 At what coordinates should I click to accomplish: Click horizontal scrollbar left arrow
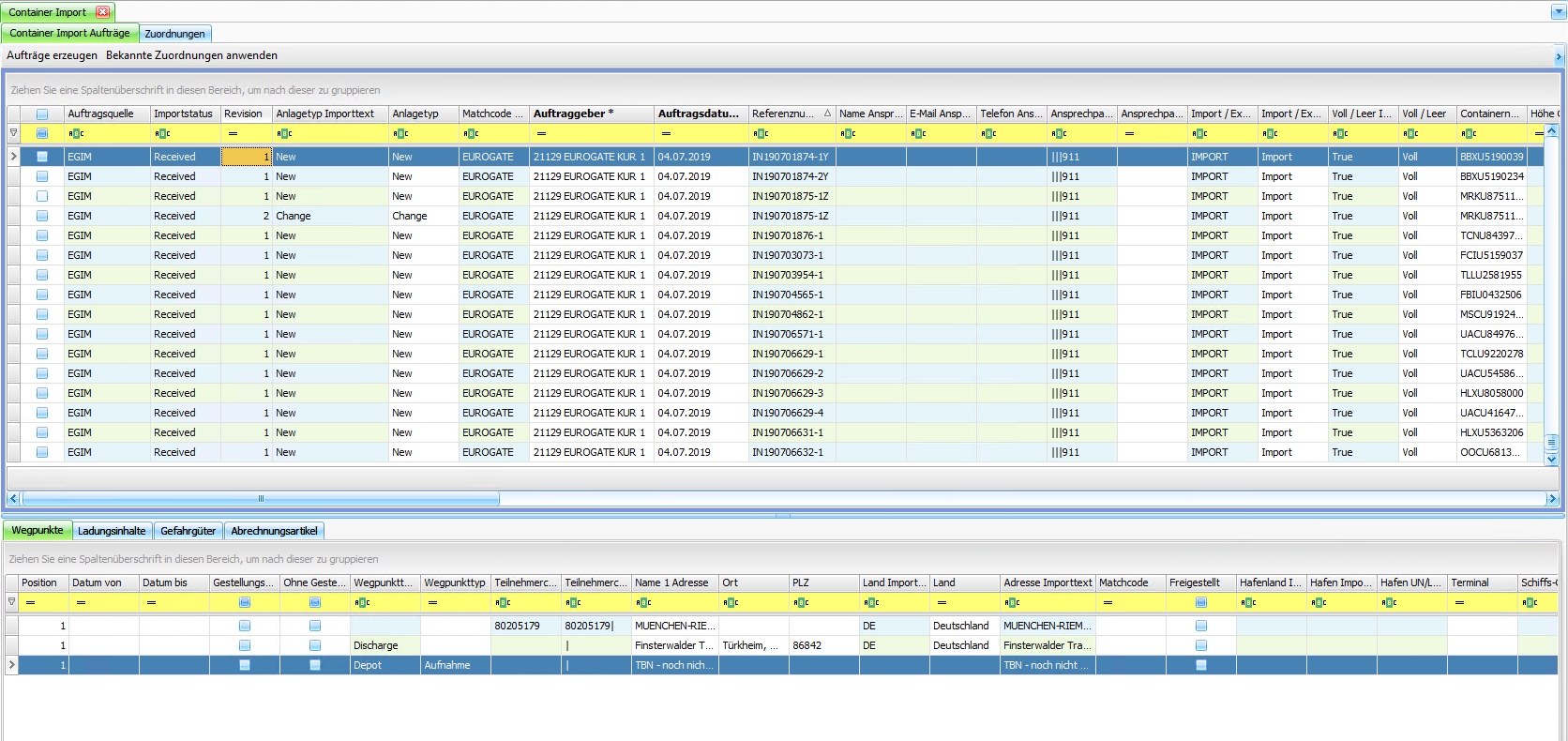13,499
